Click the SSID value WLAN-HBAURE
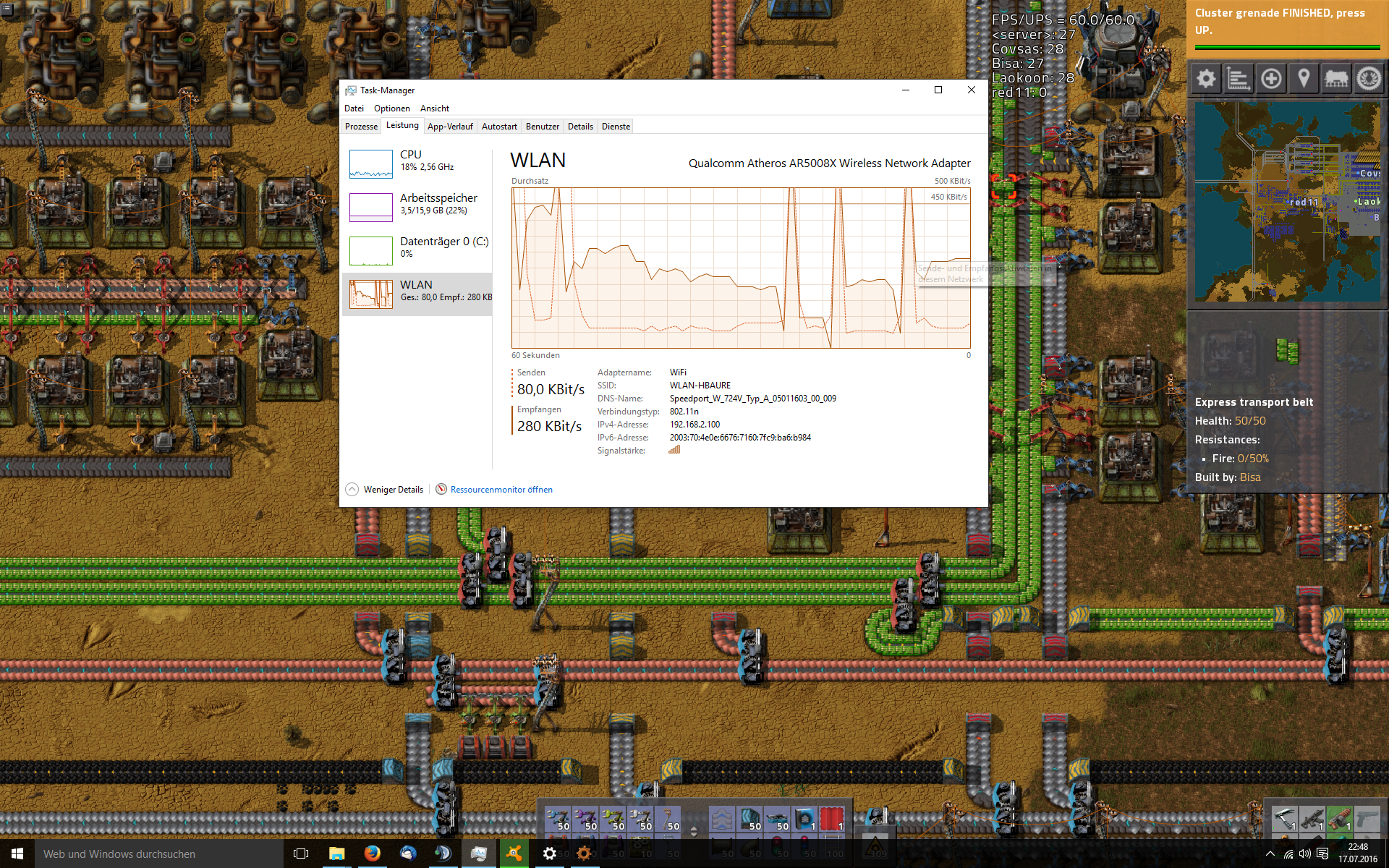The width and height of the screenshot is (1389, 868). click(x=700, y=386)
